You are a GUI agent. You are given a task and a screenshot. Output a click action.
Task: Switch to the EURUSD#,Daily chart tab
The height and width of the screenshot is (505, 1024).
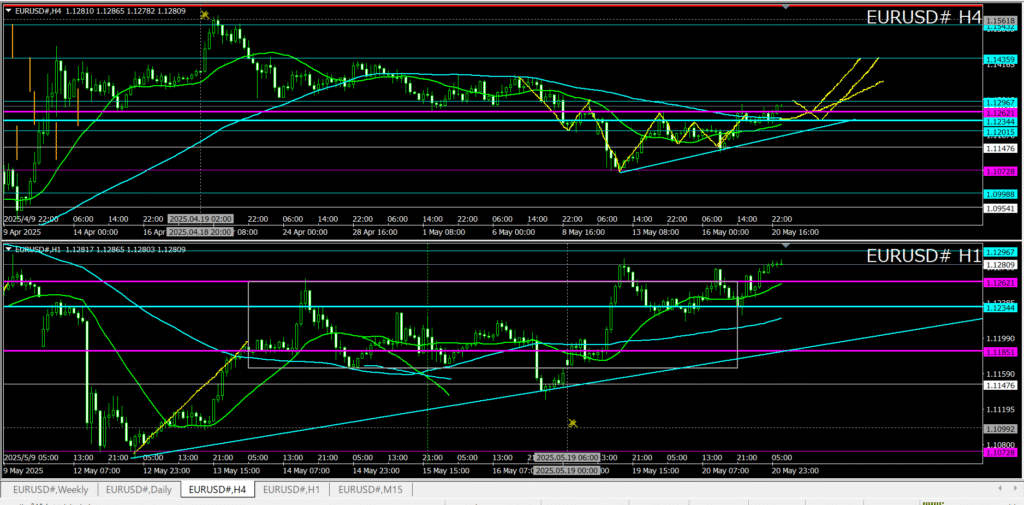point(138,489)
